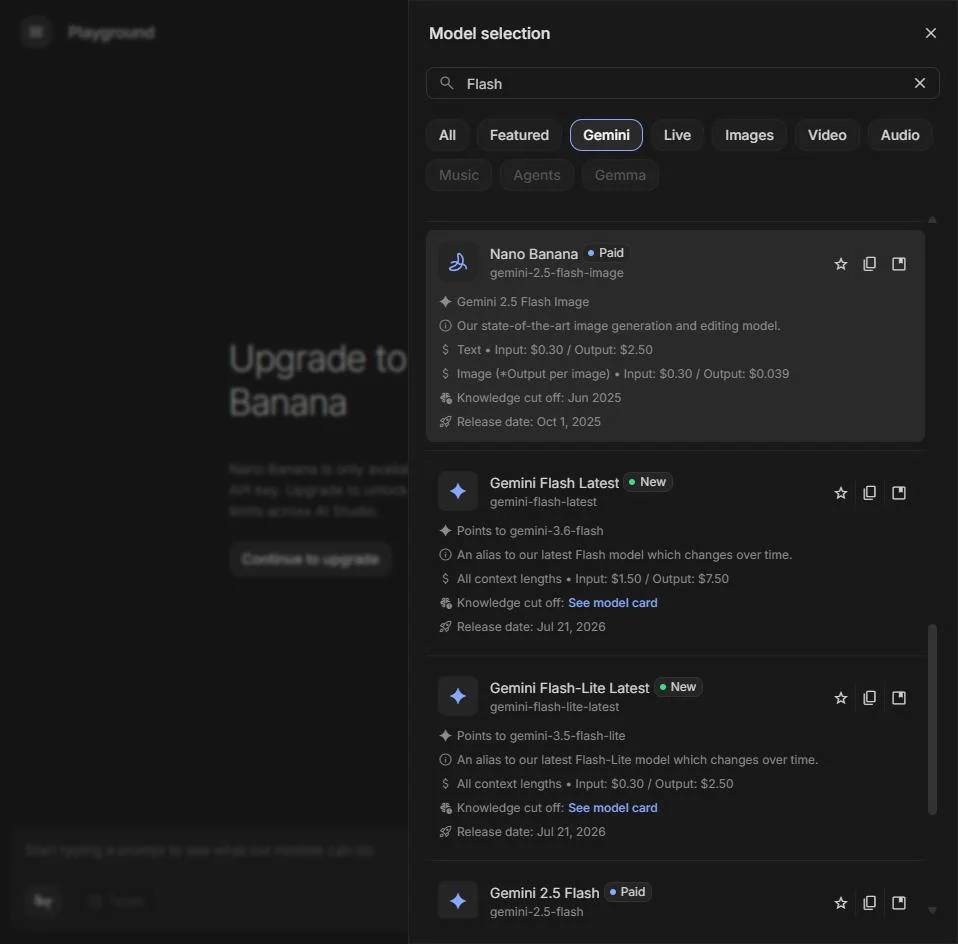
Task: Select the Images filter chip
Action: 749,135
